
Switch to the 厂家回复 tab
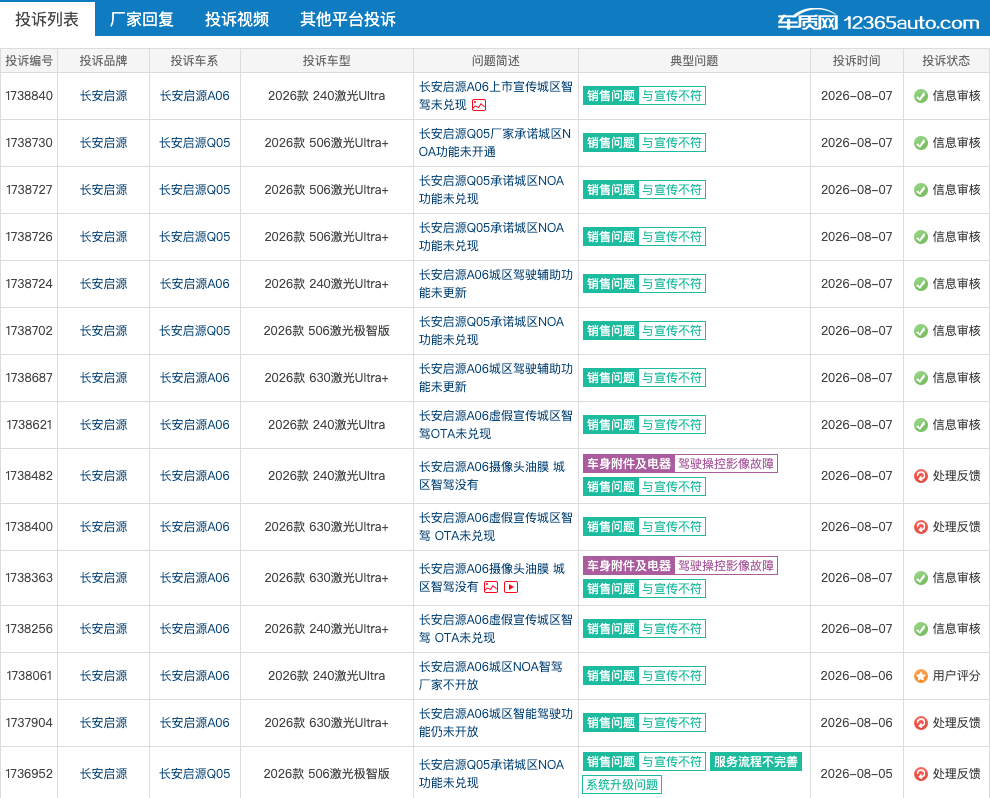tap(141, 19)
